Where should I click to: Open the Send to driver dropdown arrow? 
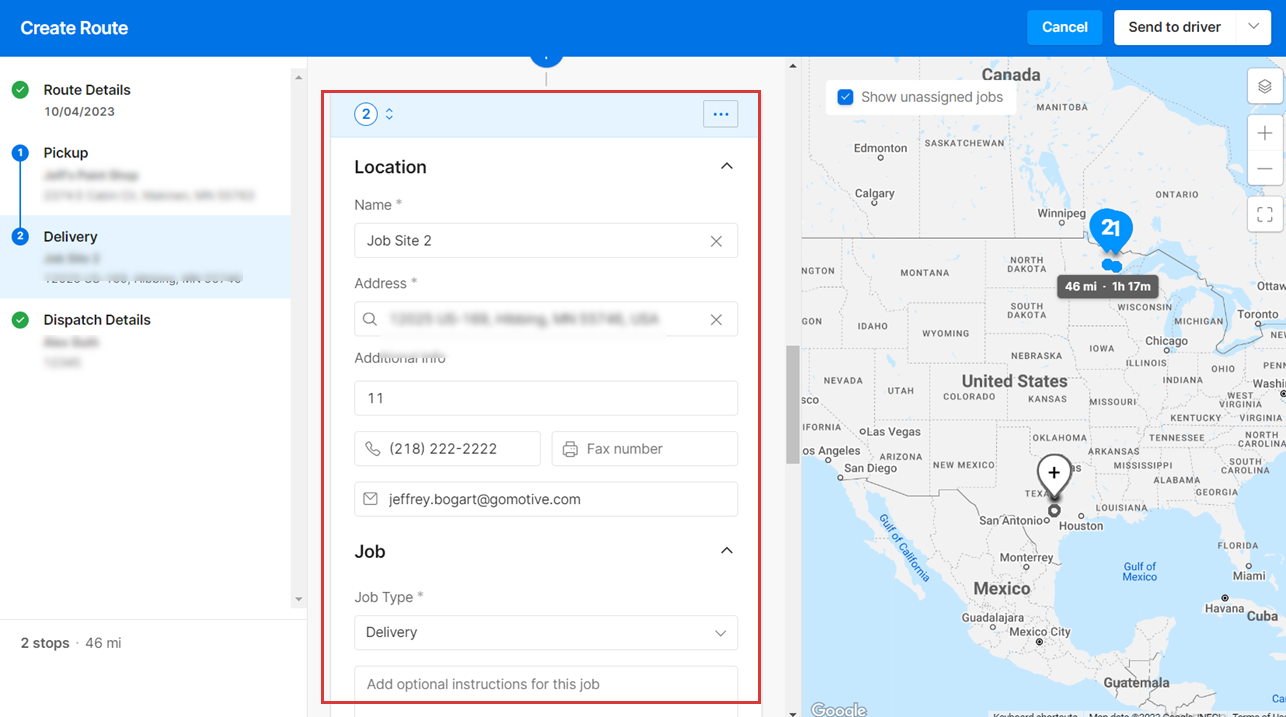1251,27
